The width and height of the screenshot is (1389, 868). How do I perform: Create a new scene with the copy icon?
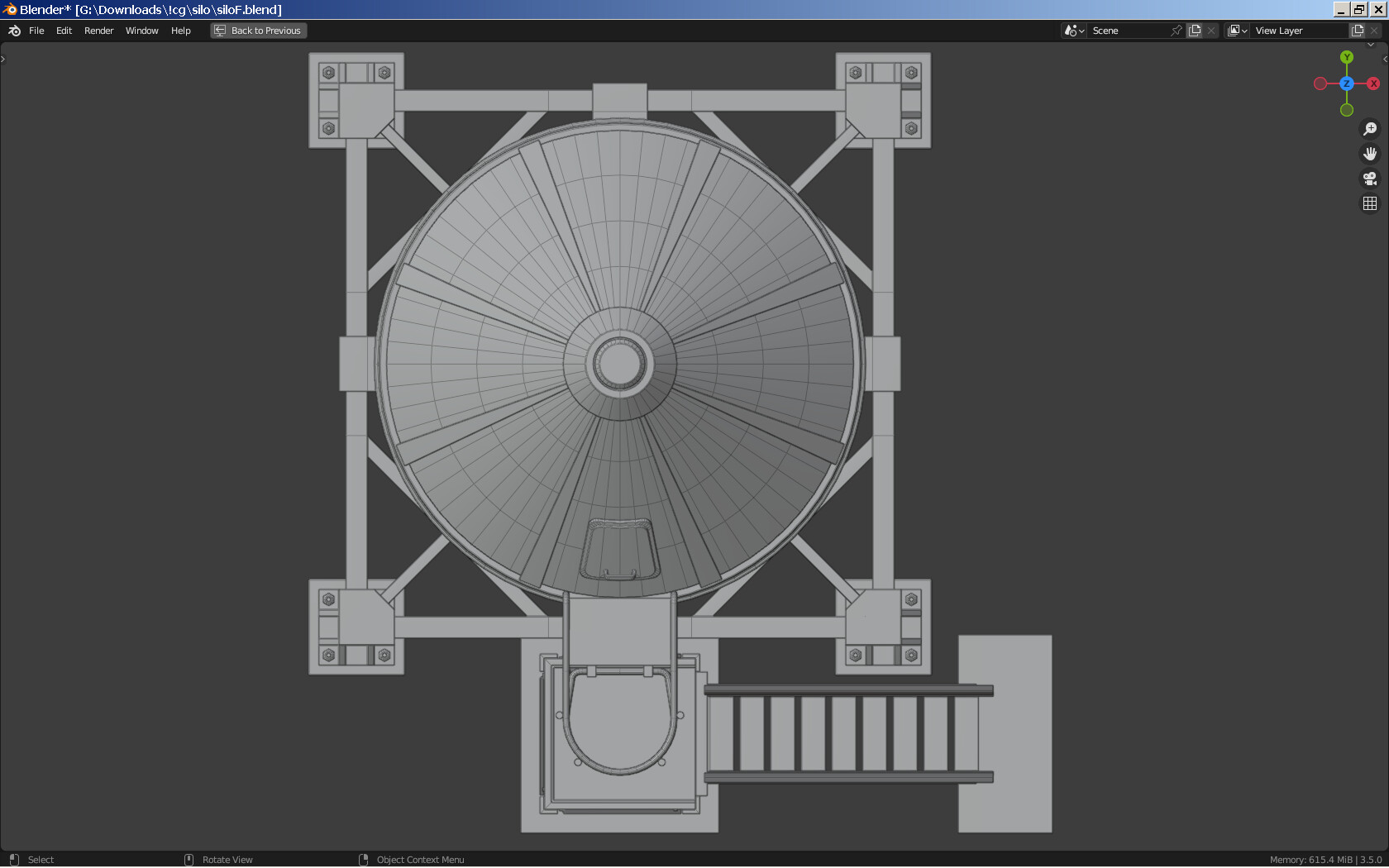point(1194,30)
